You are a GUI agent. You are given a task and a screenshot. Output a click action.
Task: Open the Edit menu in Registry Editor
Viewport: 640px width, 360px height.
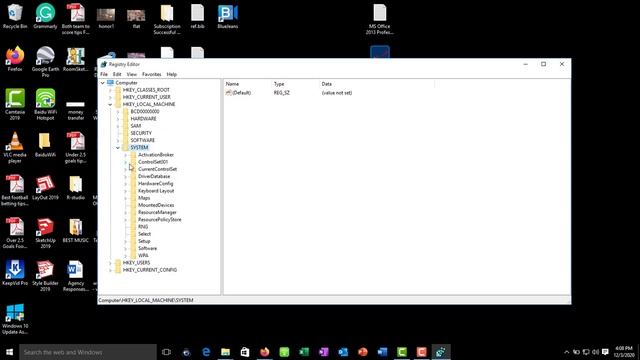coord(117,74)
